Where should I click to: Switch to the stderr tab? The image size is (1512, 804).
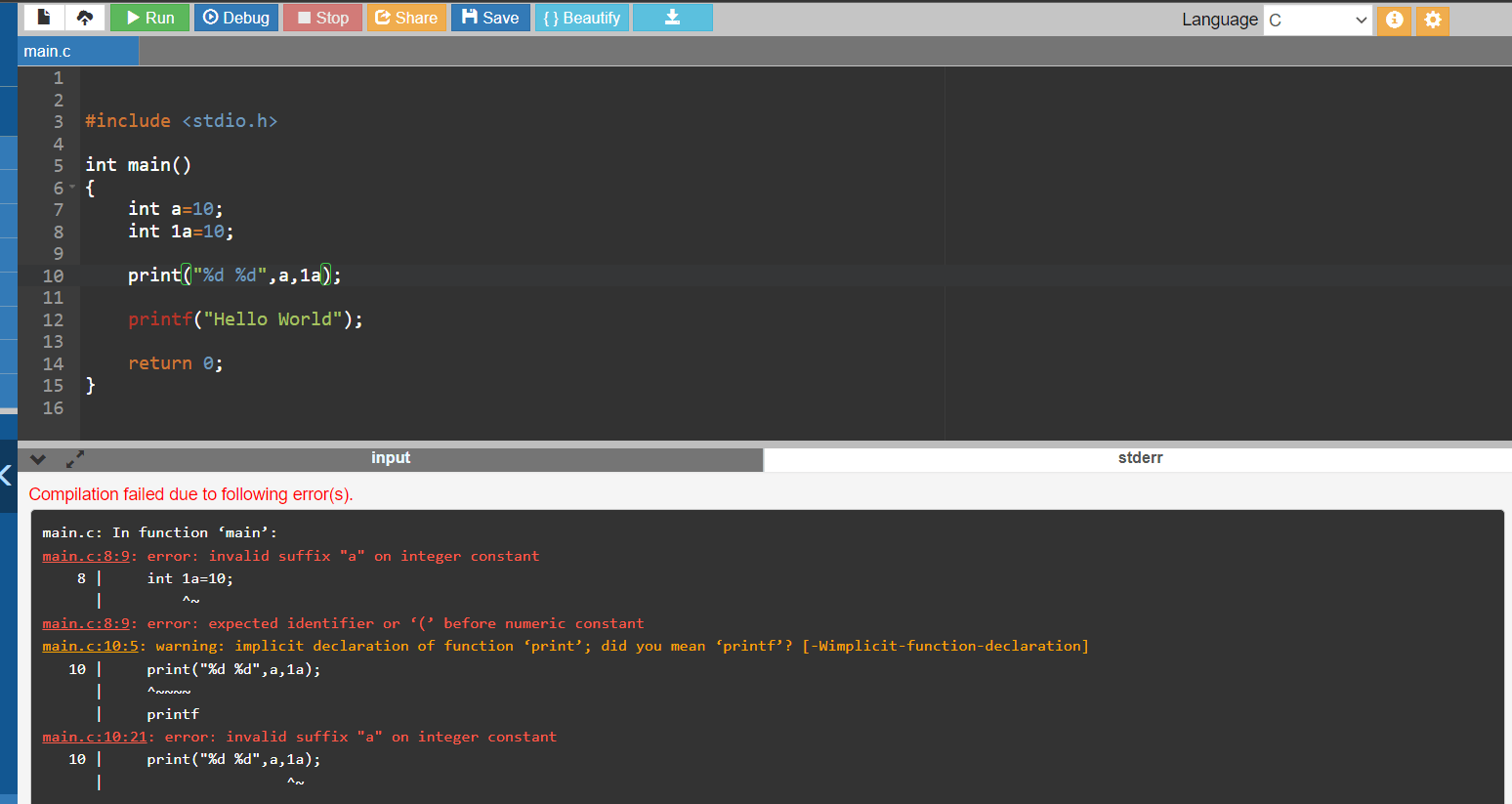click(1140, 458)
